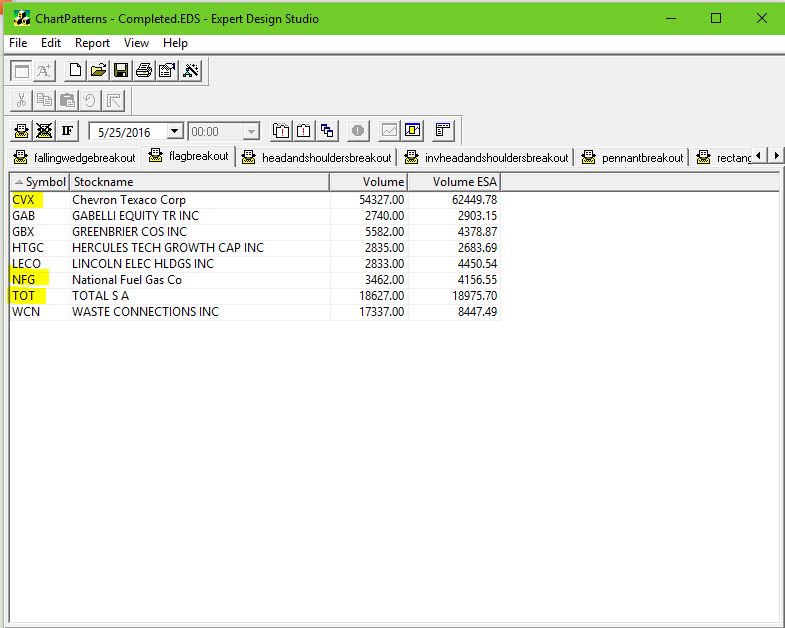
Task: Click the Paste clipboard icon
Action: pos(67,101)
